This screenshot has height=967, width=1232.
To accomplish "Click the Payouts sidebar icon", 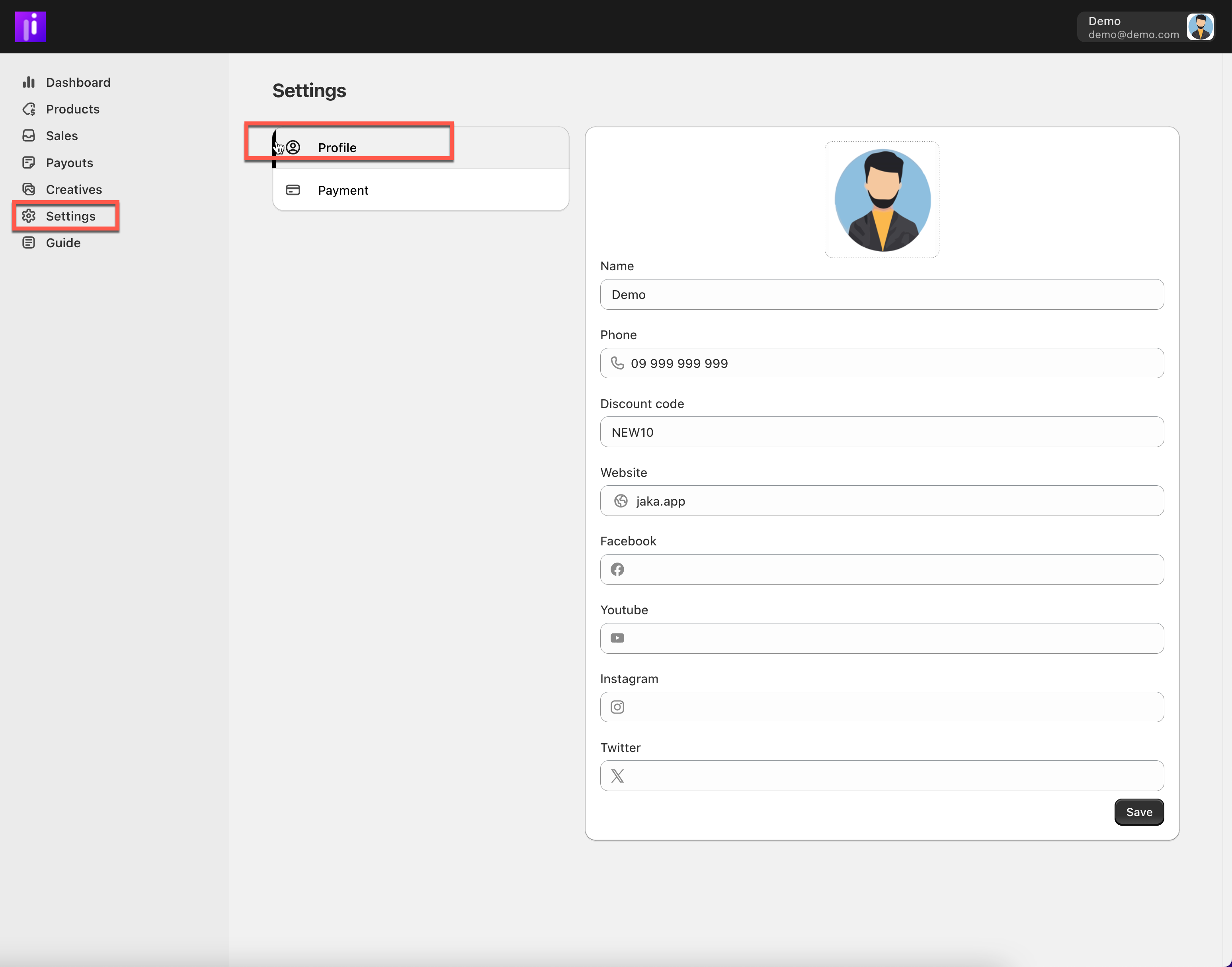I will point(29,163).
